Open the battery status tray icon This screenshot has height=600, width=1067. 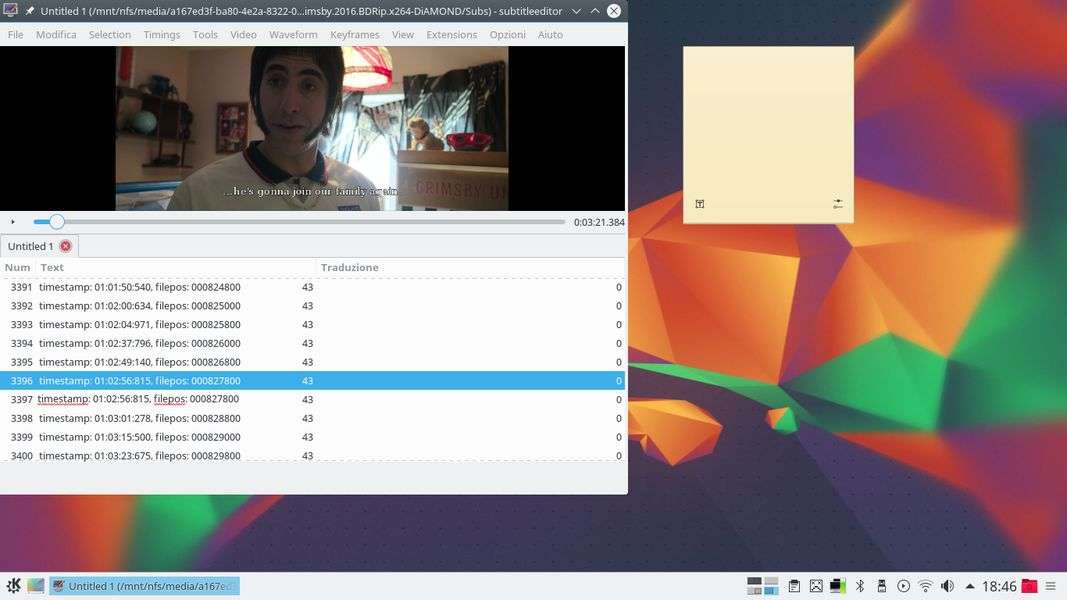838,586
